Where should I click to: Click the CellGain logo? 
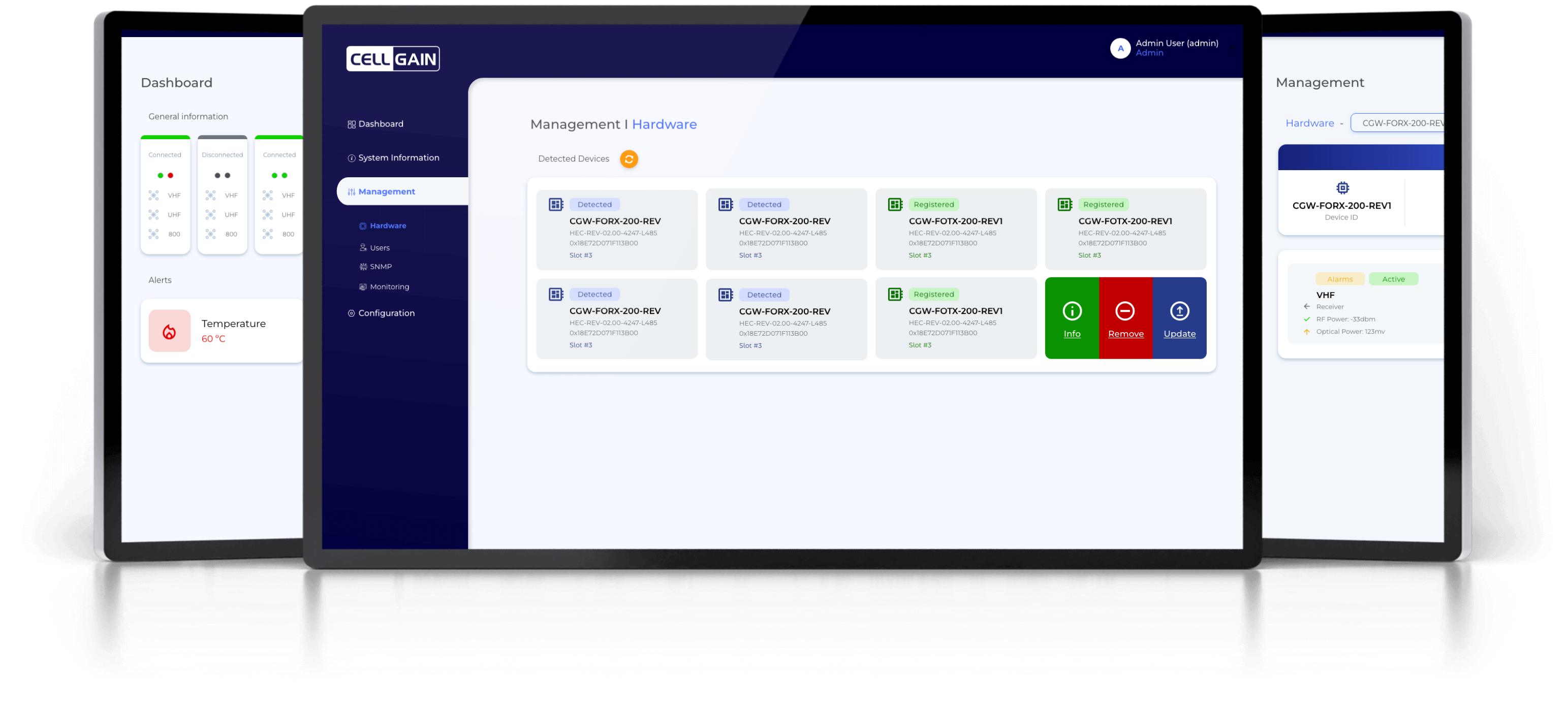[393, 59]
